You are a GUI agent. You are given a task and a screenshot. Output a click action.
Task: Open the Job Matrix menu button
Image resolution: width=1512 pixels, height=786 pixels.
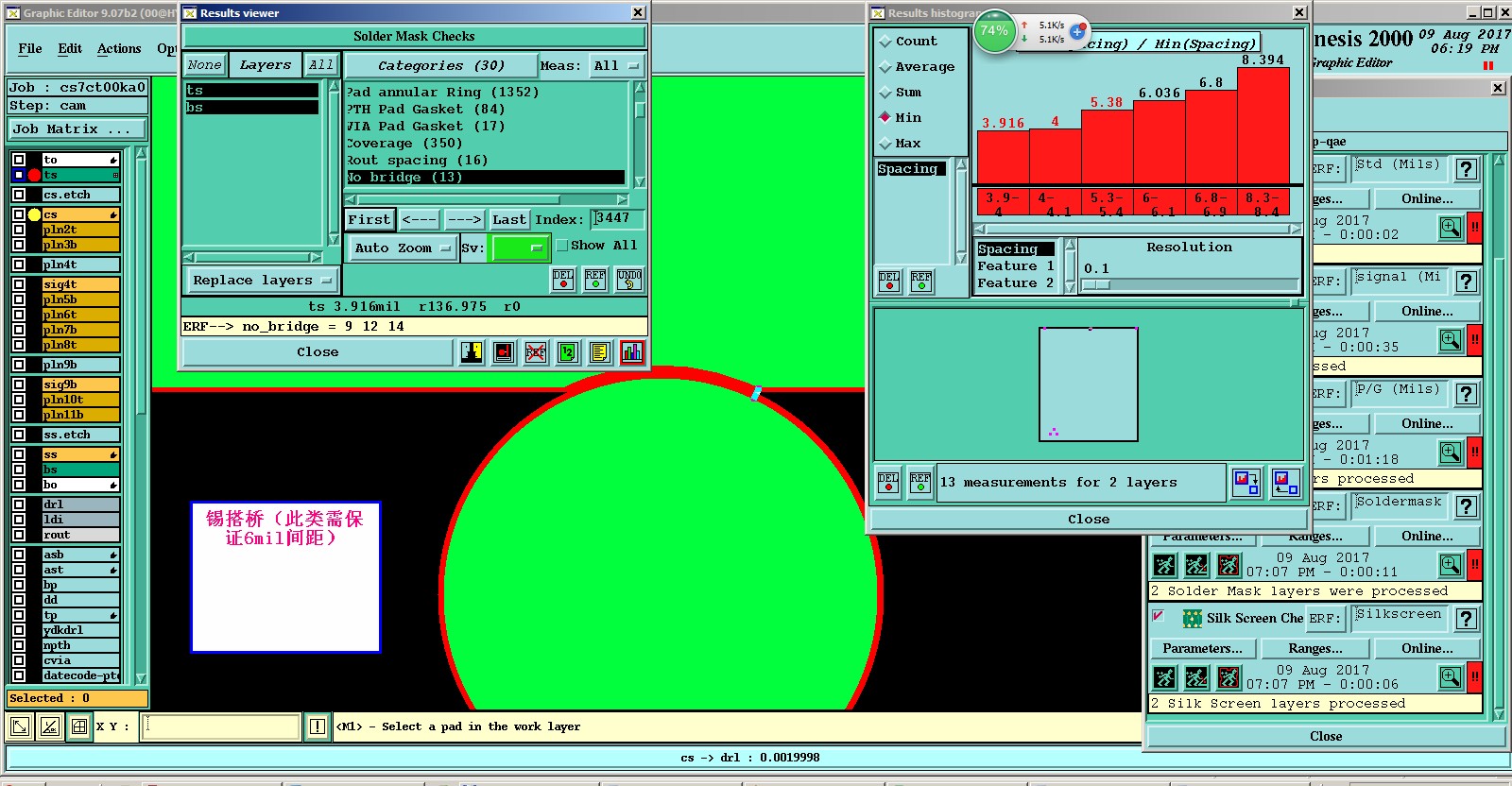pyautogui.click(x=77, y=129)
